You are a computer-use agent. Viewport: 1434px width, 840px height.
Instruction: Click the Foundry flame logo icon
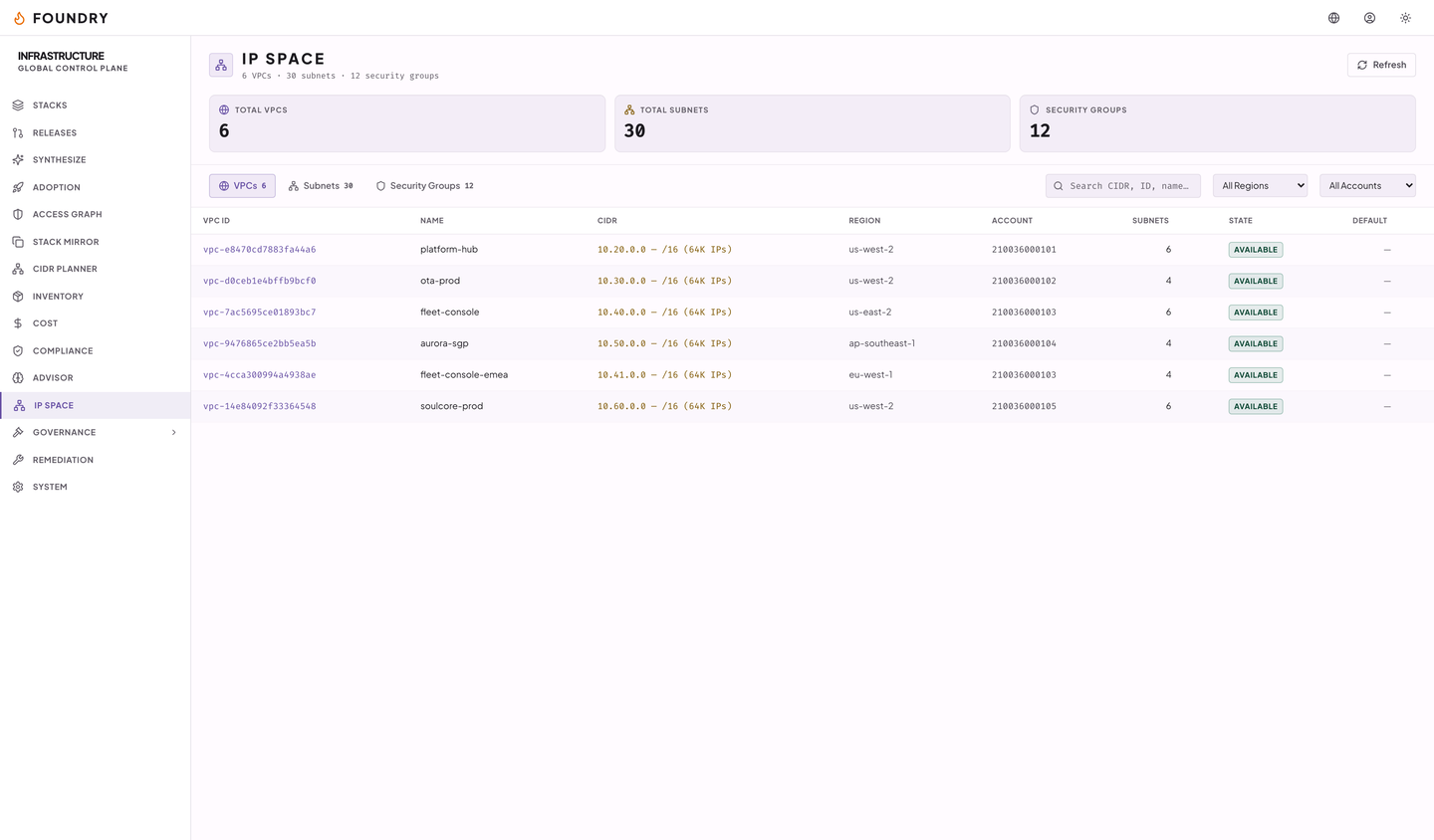tap(19, 18)
